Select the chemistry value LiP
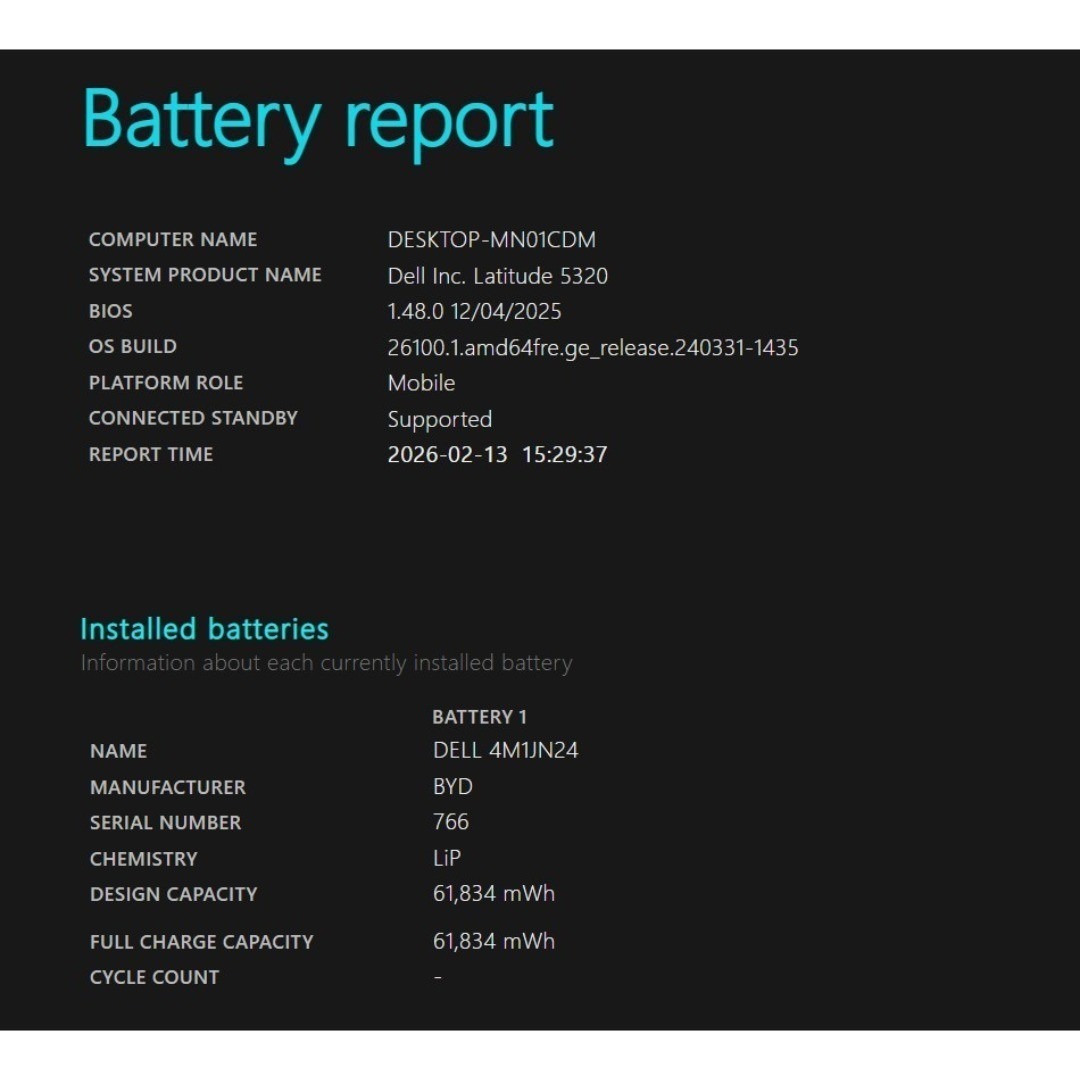The height and width of the screenshot is (1080, 1080). tap(446, 858)
